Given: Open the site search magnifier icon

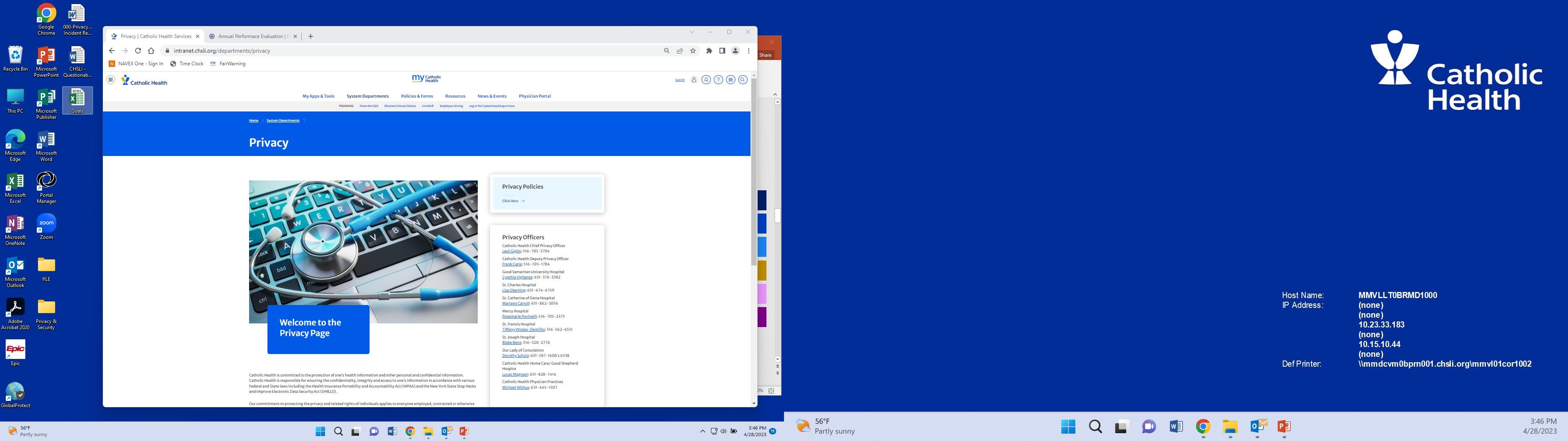Looking at the screenshot, I should pos(743,80).
